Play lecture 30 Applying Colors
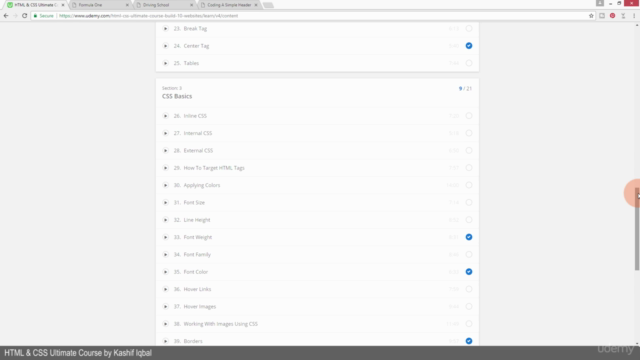This screenshot has width=640, height=360. point(165,185)
